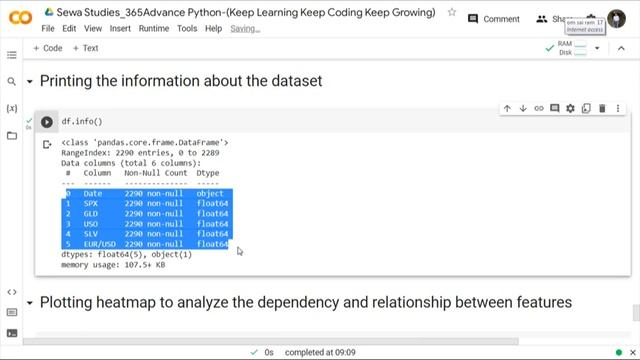Image resolution: width=640 pixels, height=360 pixels.
Task: Open the Comment button
Action: click(x=494, y=19)
